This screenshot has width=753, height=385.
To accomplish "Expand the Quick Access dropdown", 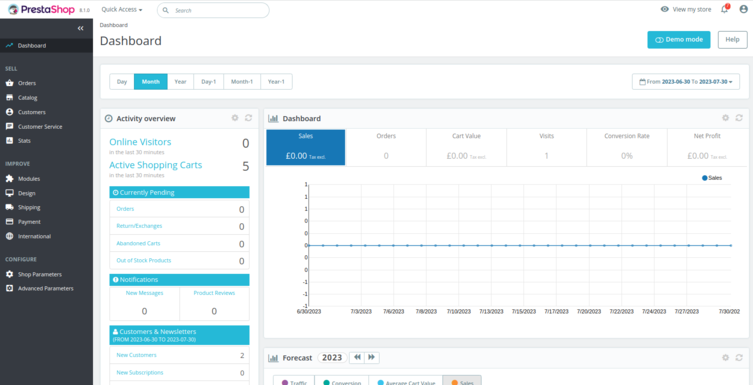I will [122, 10].
